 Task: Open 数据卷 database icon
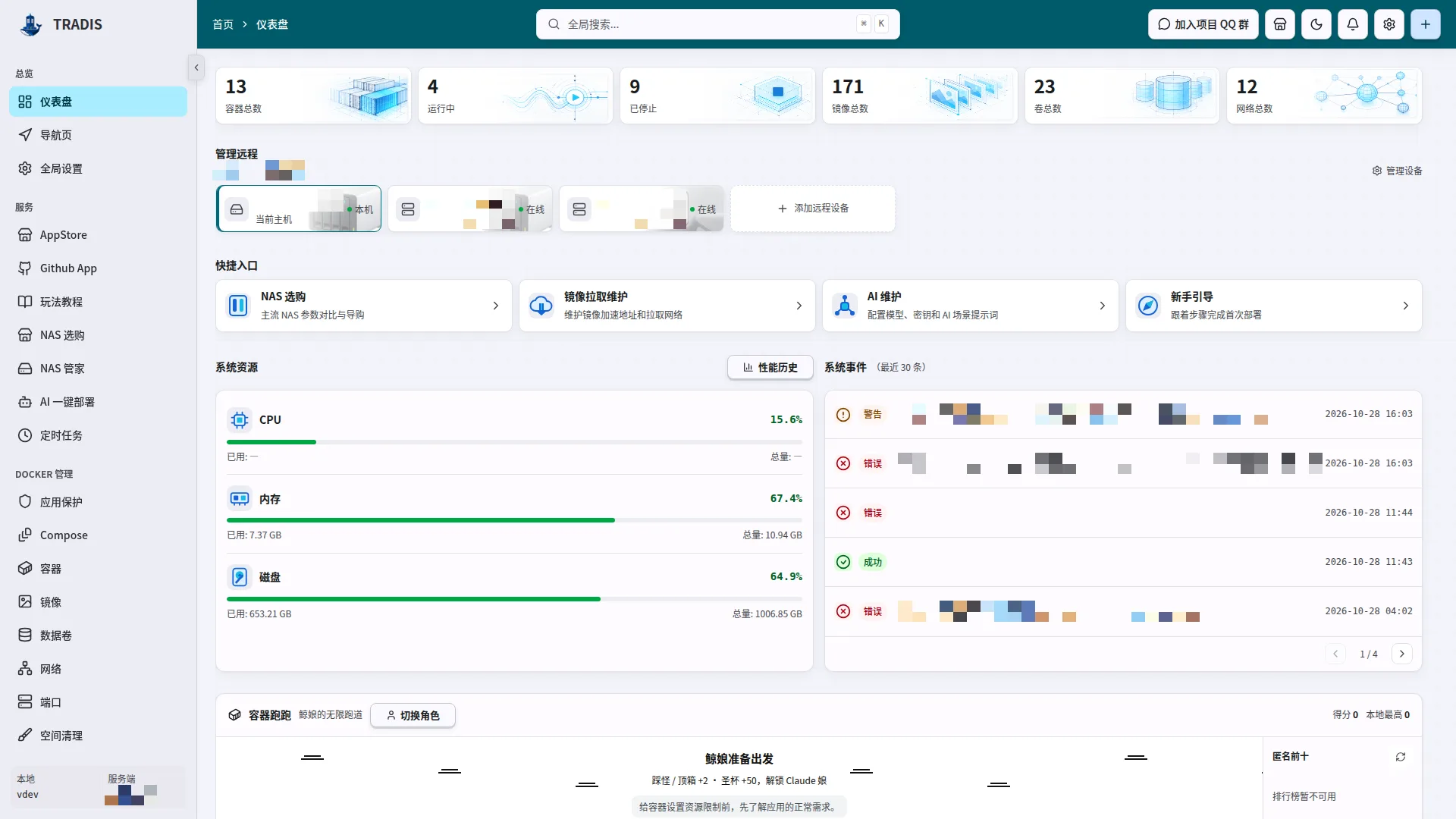[x=25, y=635]
